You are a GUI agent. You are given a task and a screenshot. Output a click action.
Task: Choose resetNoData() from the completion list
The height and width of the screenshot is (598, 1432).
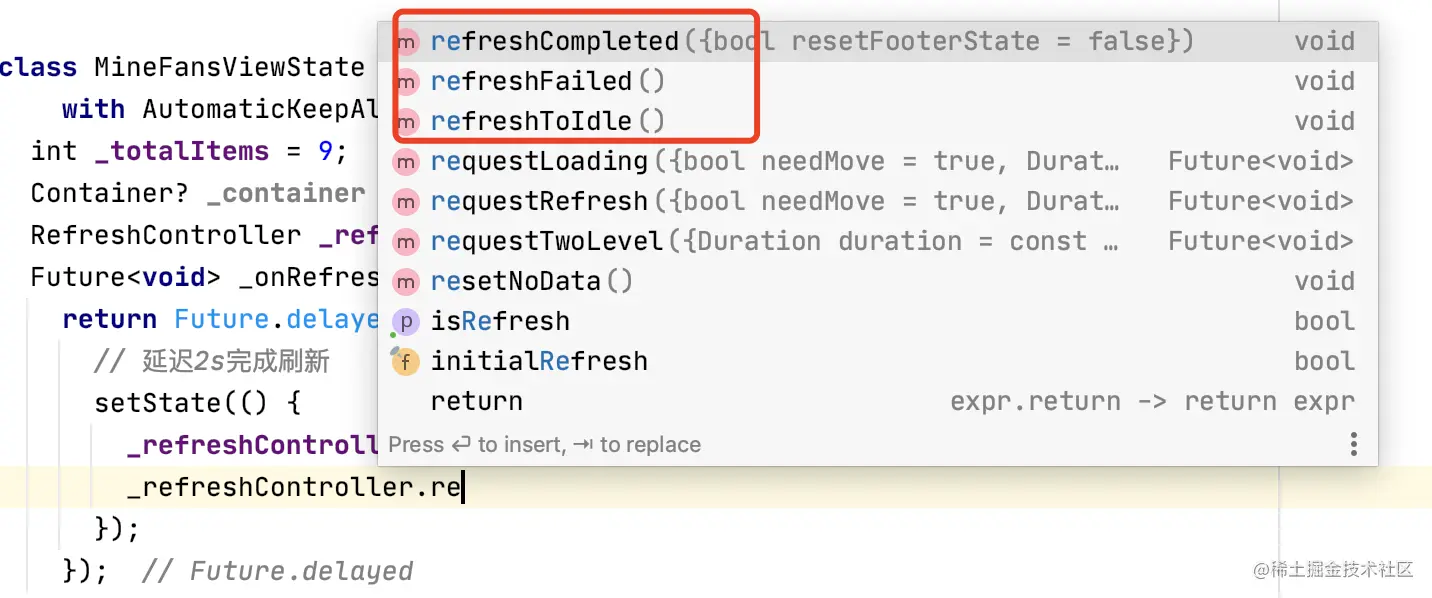click(532, 282)
